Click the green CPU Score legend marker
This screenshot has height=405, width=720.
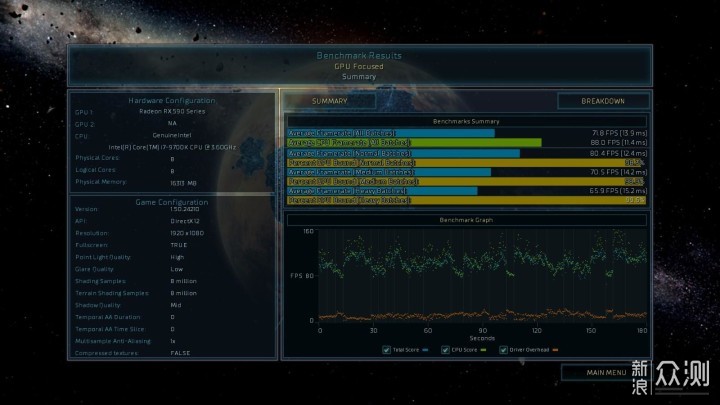coord(483,350)
